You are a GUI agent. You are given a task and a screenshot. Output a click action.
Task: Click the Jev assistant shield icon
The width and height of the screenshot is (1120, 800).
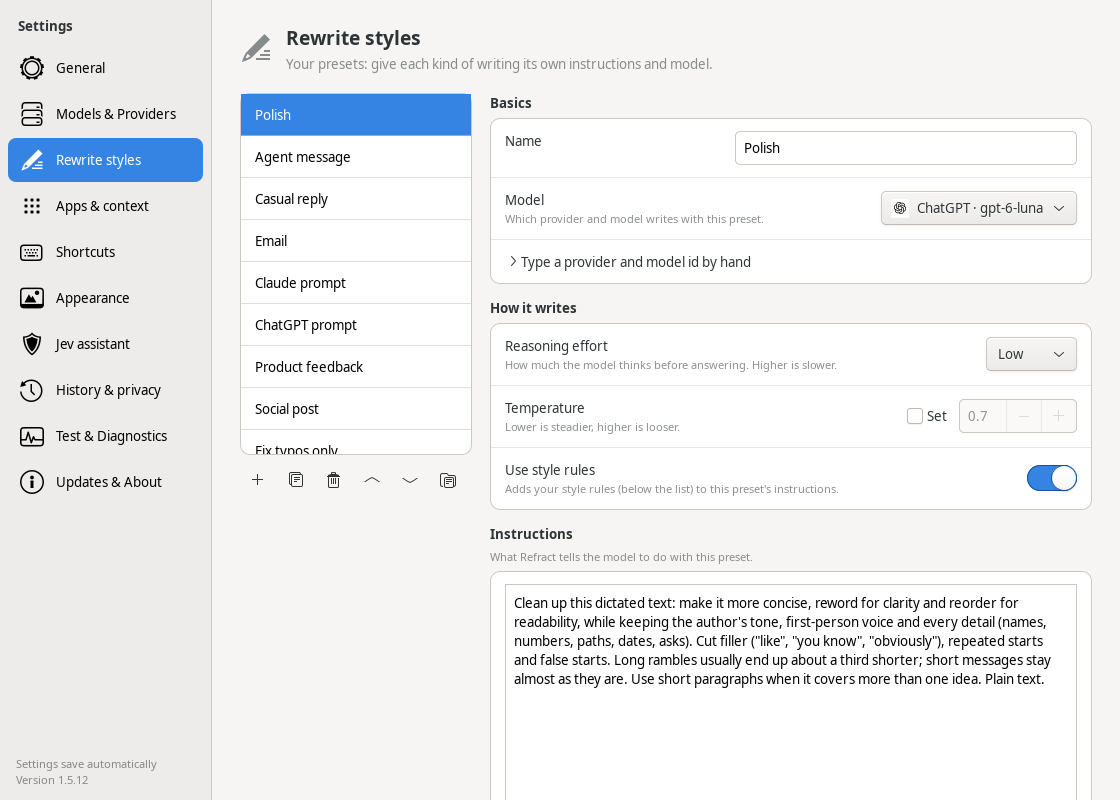pos(31,344)
